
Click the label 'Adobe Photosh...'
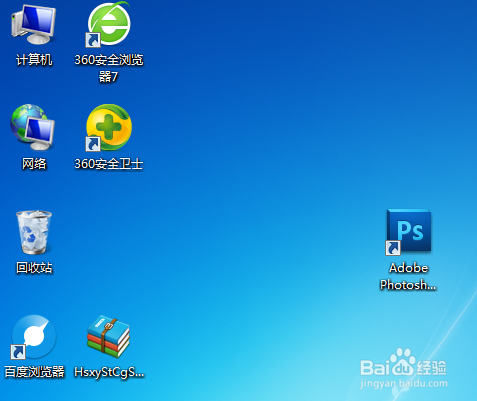(408, 276)
